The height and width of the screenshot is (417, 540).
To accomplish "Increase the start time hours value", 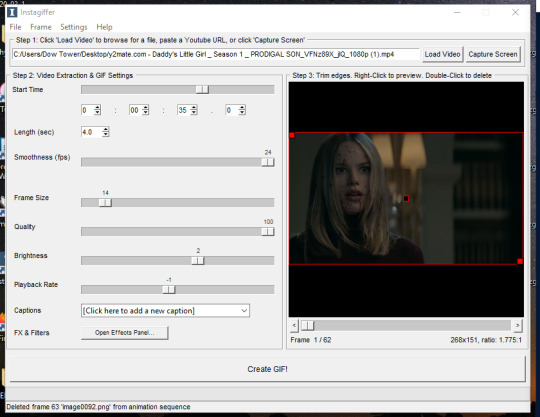I will [97, 107].
